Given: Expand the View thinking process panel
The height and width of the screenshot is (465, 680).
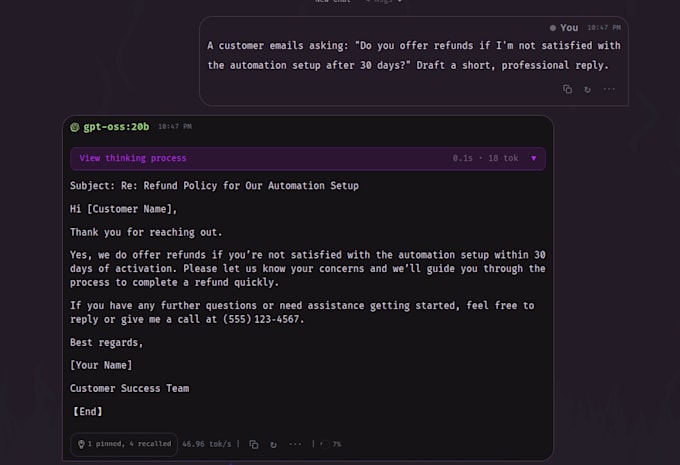Looking at the screenshot, I should pos(308,158).
